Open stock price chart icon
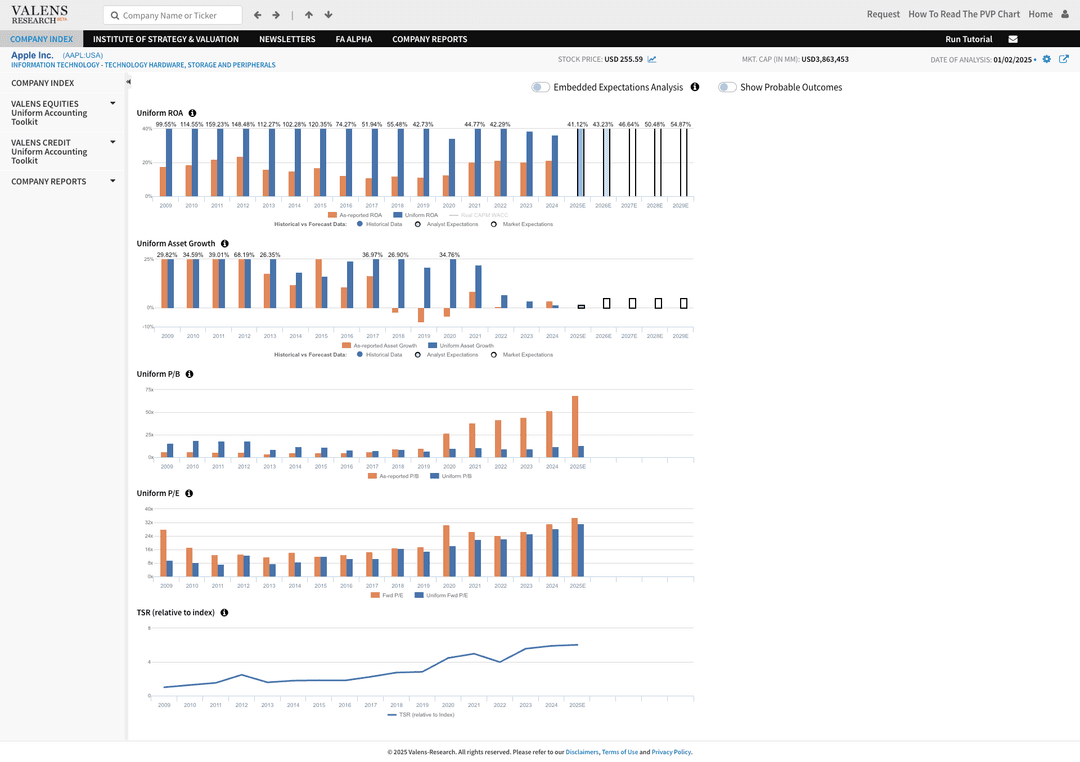The width and height of the screenshot is (1080, 762). [652, 59]
